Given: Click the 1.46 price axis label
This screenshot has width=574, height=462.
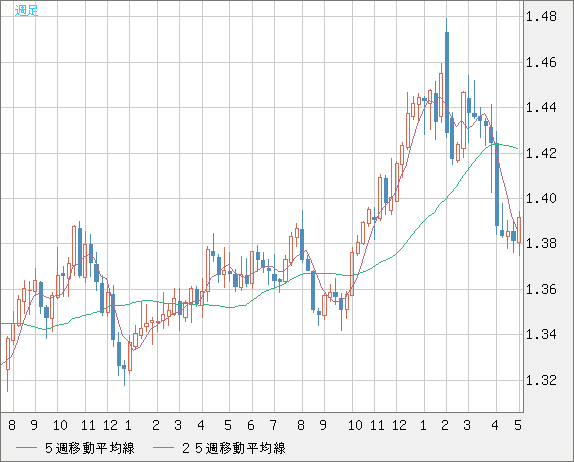Looking at the screenshot, I should [541, 62].
